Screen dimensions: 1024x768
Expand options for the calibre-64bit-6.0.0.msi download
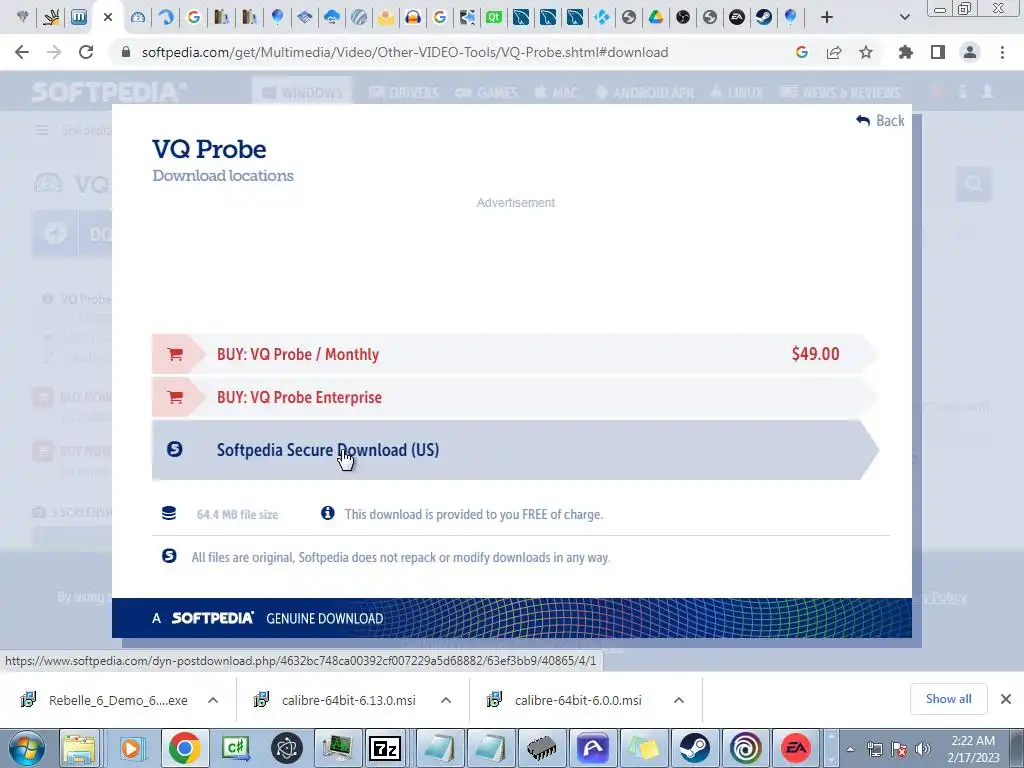(x=679, y=700)
